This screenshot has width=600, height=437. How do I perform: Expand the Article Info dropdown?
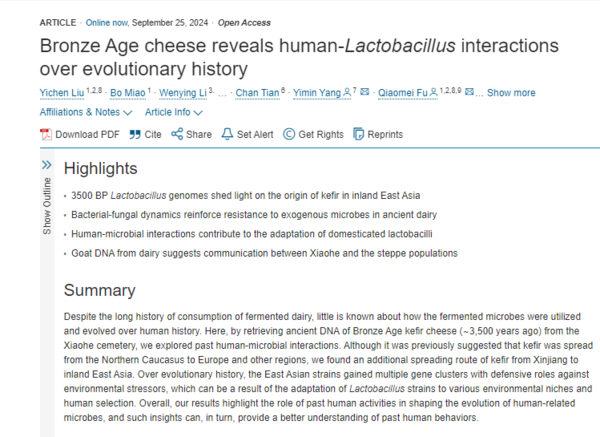pos(174,113)
